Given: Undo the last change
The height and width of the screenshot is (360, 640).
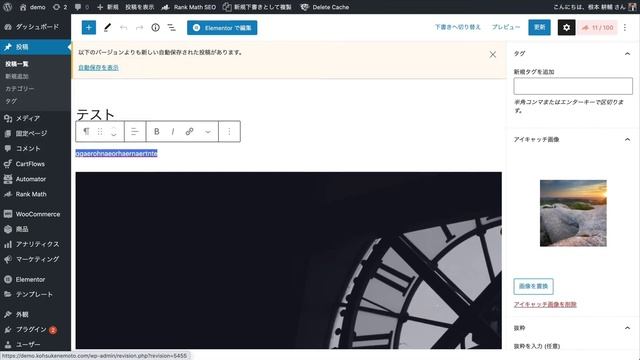Looking at the screenshot, I should click(123, 27).
